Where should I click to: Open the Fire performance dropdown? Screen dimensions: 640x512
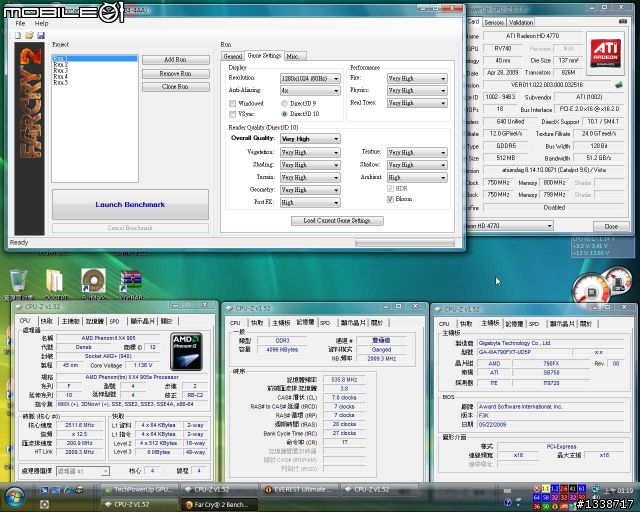[417, 78]
